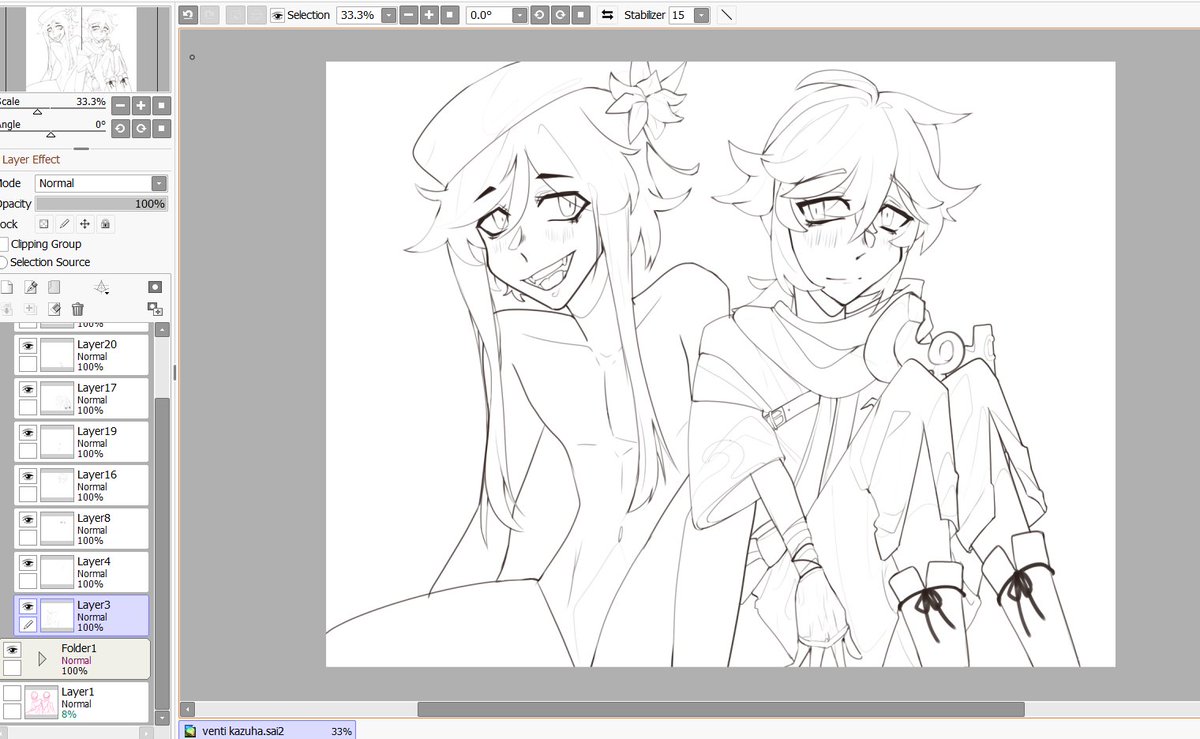Toggle lock transparent pixels icon
The height and width of the screenshot is (739, 1200).
pos(44,225)
